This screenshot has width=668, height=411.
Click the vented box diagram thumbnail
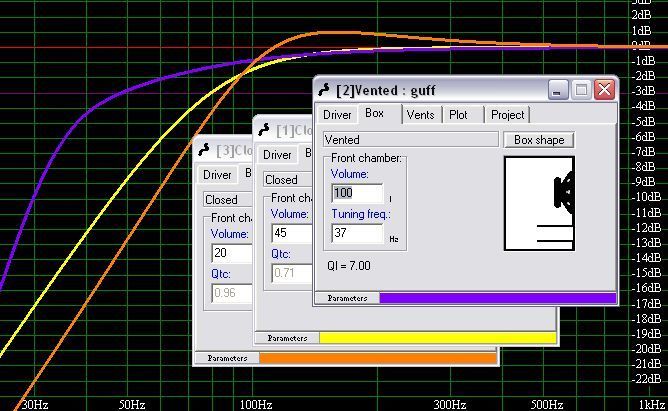click(539, 204)
